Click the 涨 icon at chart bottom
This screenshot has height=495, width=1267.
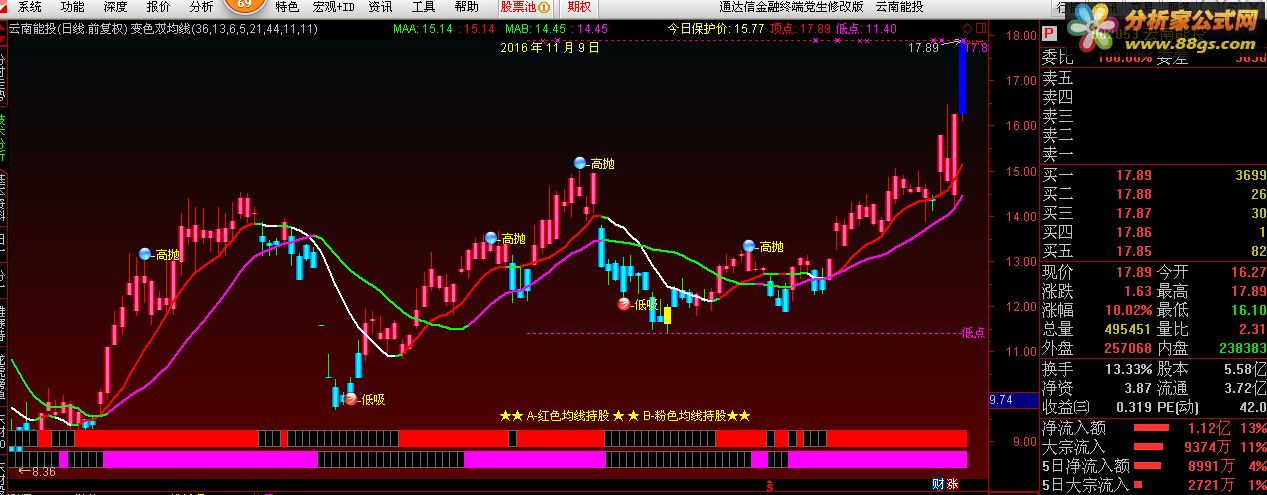(x=952, y=484)
